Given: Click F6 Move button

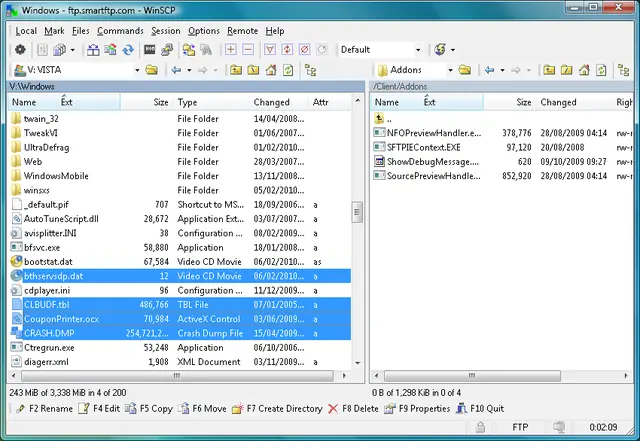Looking at the screenshot, I should tap(202, 408).
